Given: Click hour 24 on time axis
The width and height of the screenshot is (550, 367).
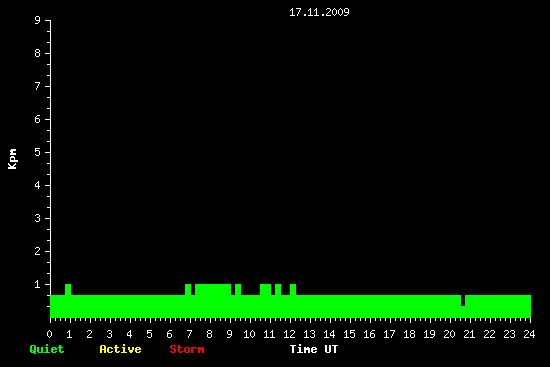Looking at the screenshot, I should [x=529, y=334].
